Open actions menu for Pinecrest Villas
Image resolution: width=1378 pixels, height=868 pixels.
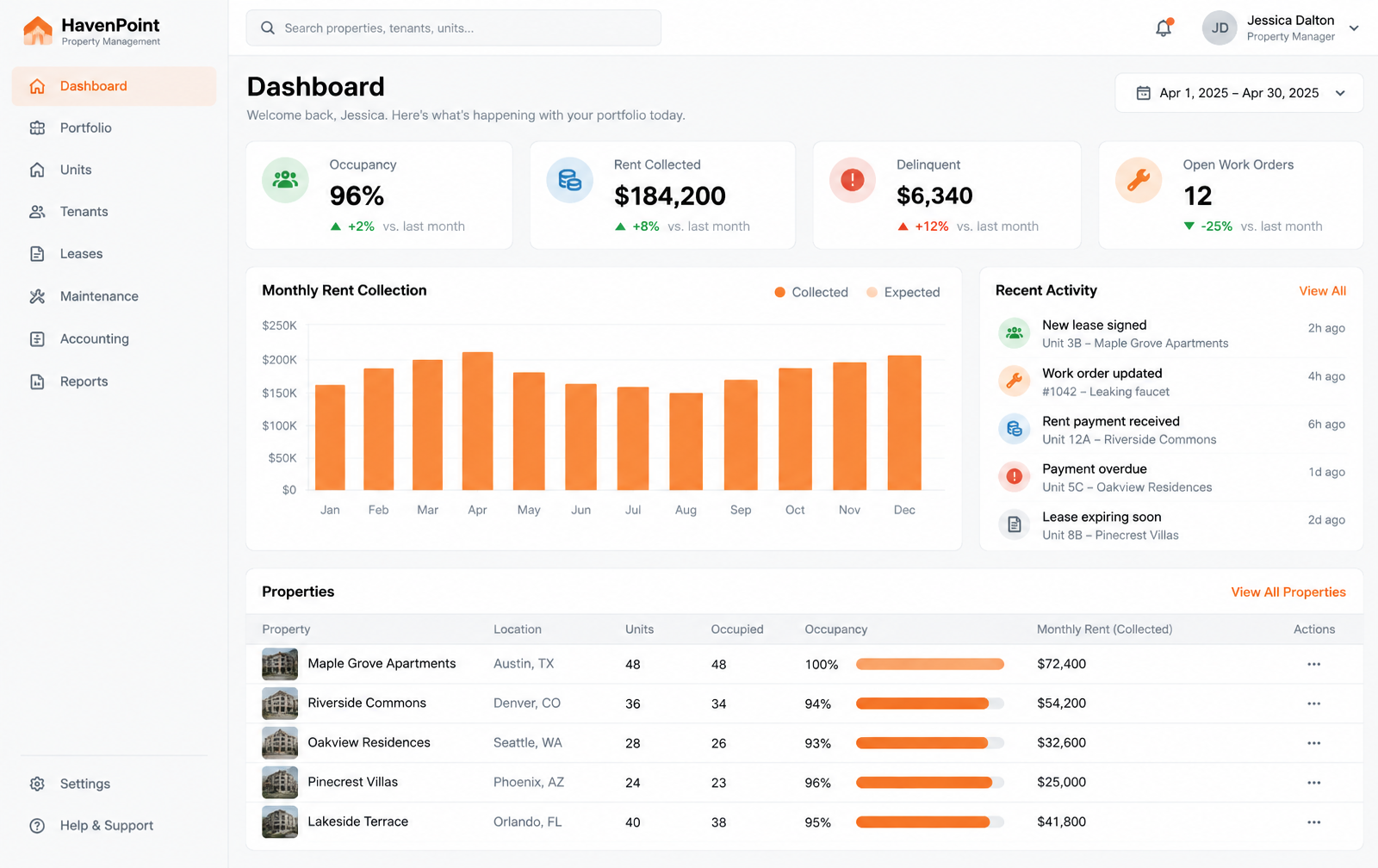pyautogui.click(x=1313, y=783)
